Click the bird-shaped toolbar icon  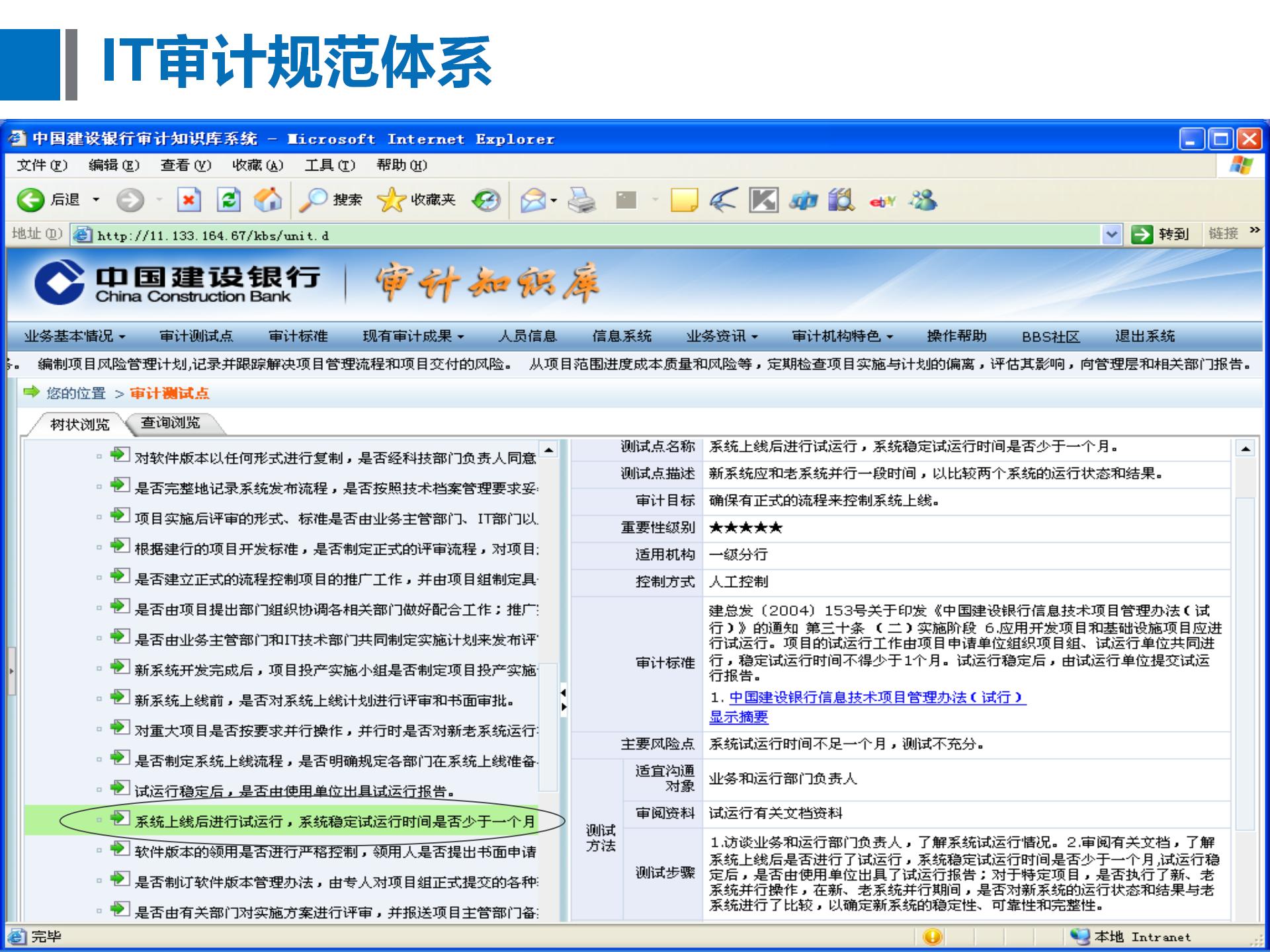723,200
